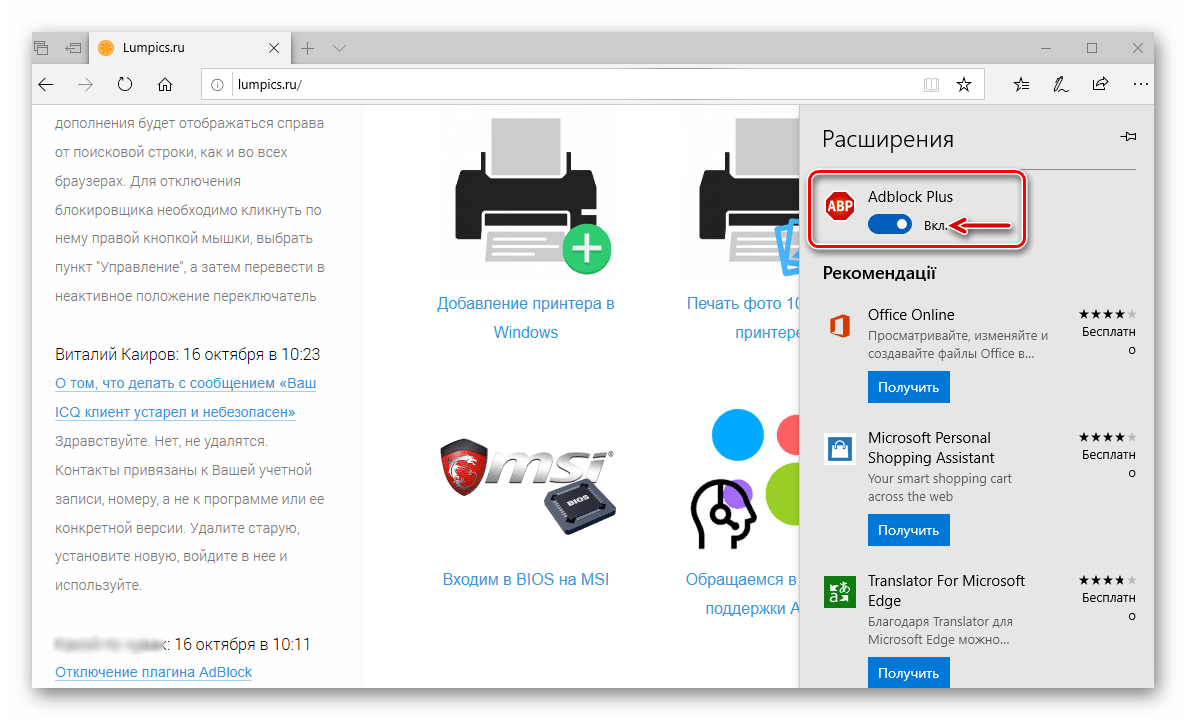This screenshot has width=1186, height=720.
Task: Click 'Microsoft Personal Shopping Assistant' title
Action: pos(930,448)
